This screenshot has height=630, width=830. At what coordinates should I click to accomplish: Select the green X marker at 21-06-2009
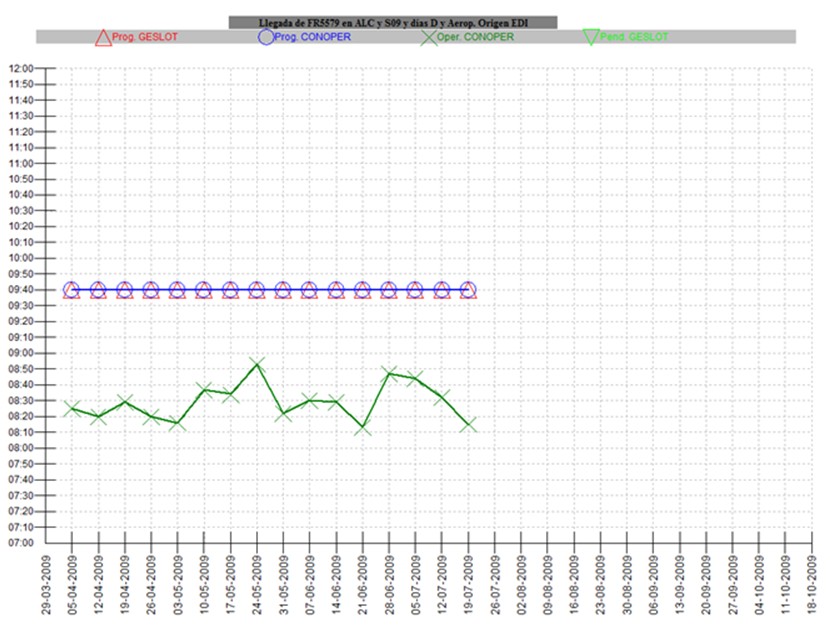[x=362, y=427]
